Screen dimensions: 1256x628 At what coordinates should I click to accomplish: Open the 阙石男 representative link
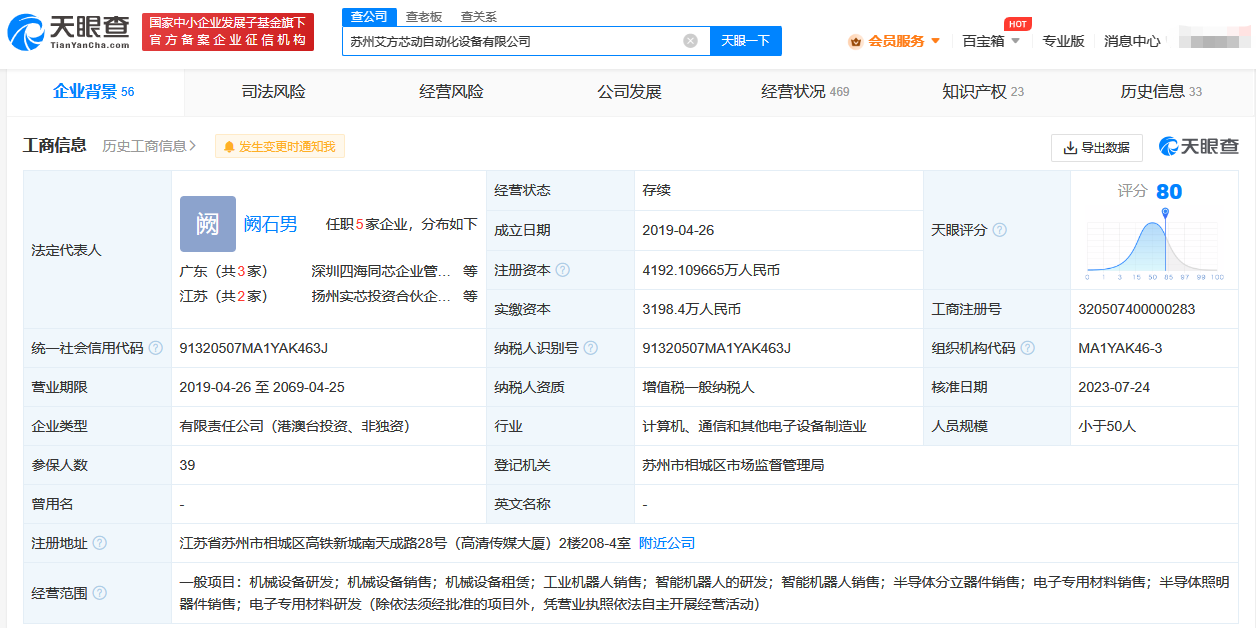pyautogui.click(x=271, y=224)
